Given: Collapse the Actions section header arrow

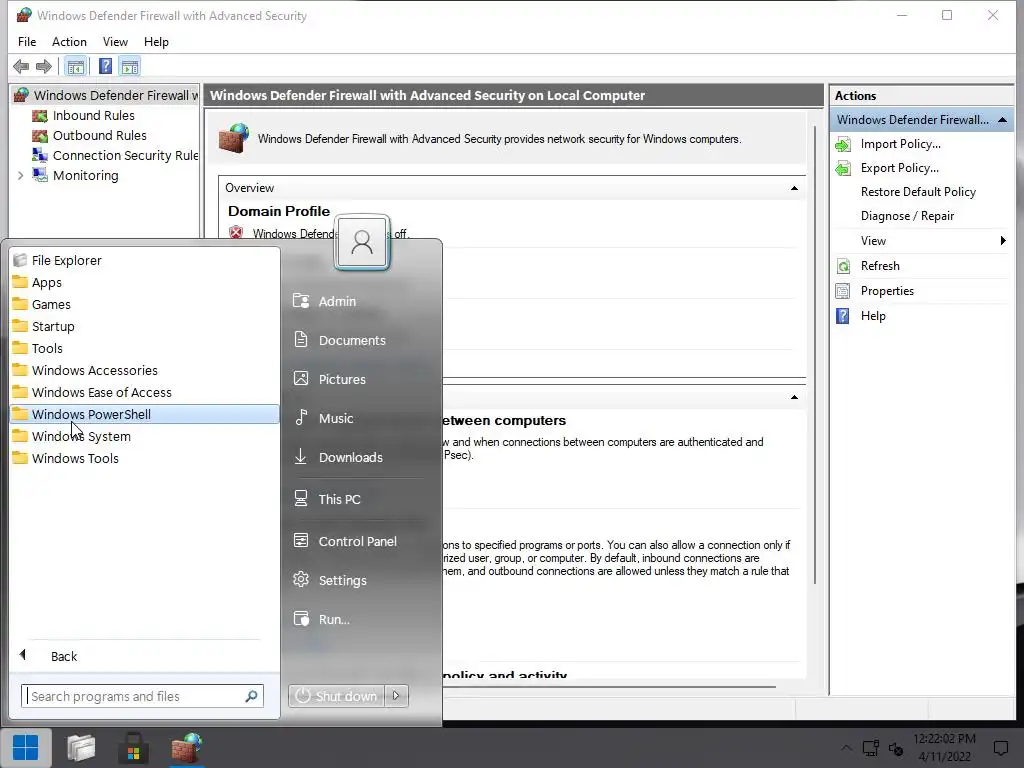Looking at the screenshot, I should [x=1002, y=120].
